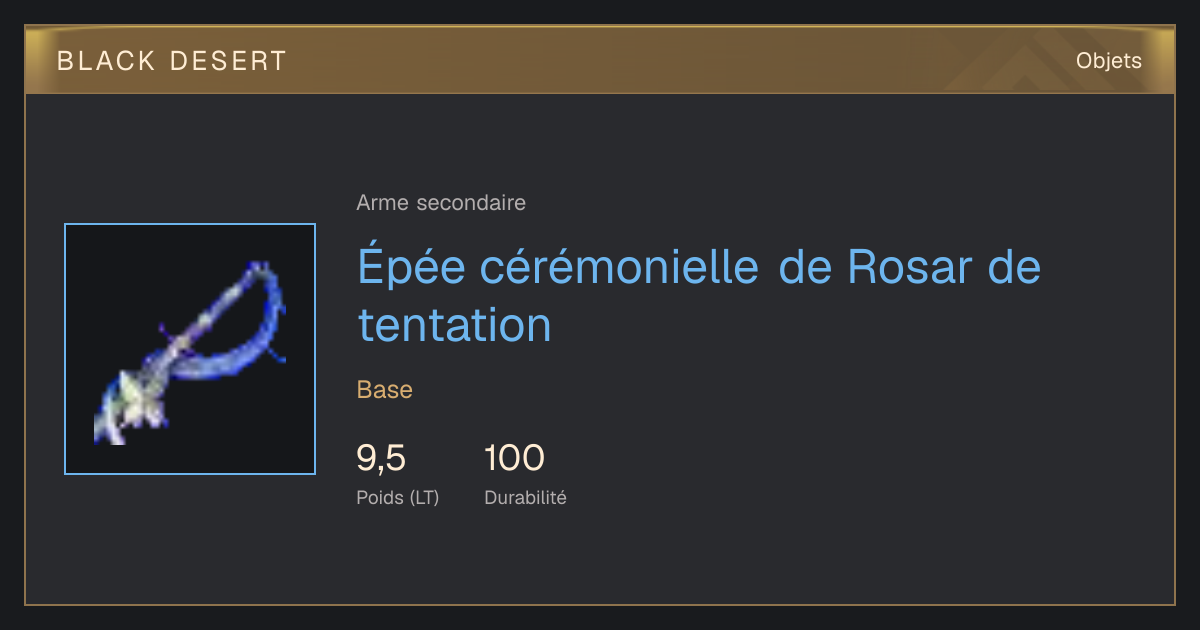Open the Objets section label
This screenshot has height=630, width=1200.
click(x=1108, y=61)
